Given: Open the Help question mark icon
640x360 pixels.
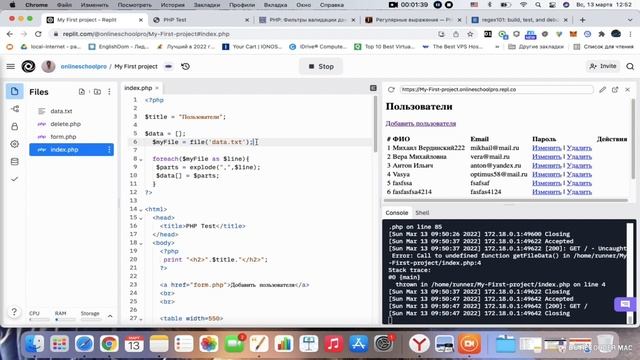Looking at the screenshot, I should [14, 312].
